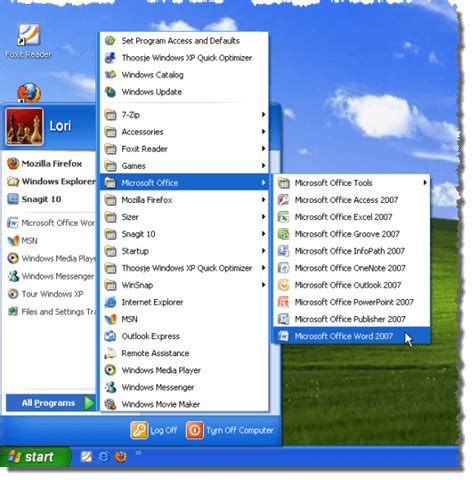473x480 pixels.
Task: Click the Set Program Access and Defaults icon
Action: (110, 41)
